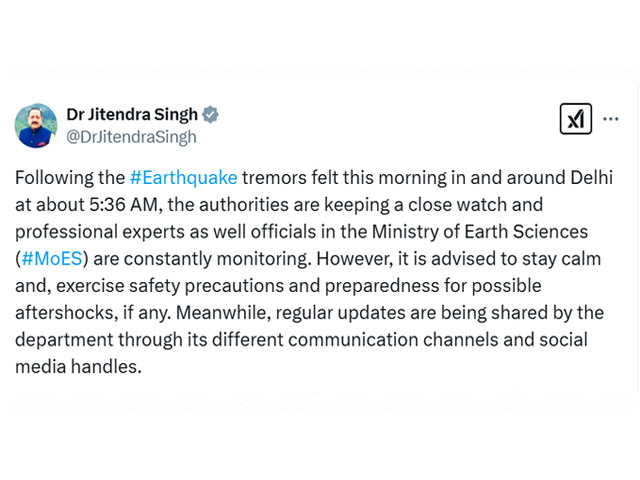
Task: Click the blue verified badge
Action: (211, 115)
